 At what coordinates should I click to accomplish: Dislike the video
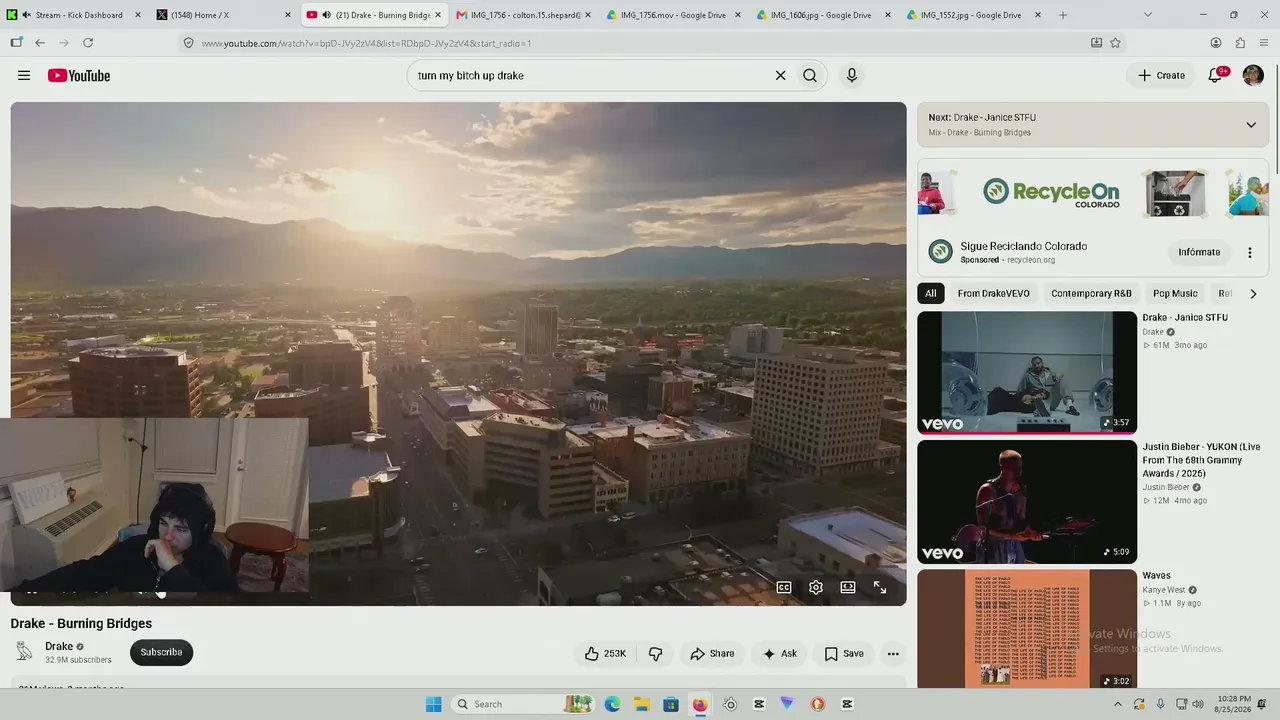click(656, 654)
